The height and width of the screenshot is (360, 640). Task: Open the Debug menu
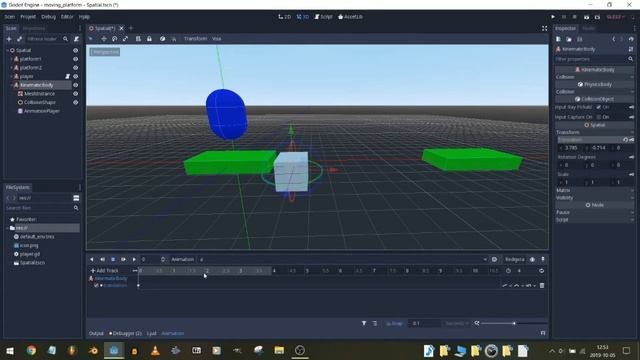[48, 17]
